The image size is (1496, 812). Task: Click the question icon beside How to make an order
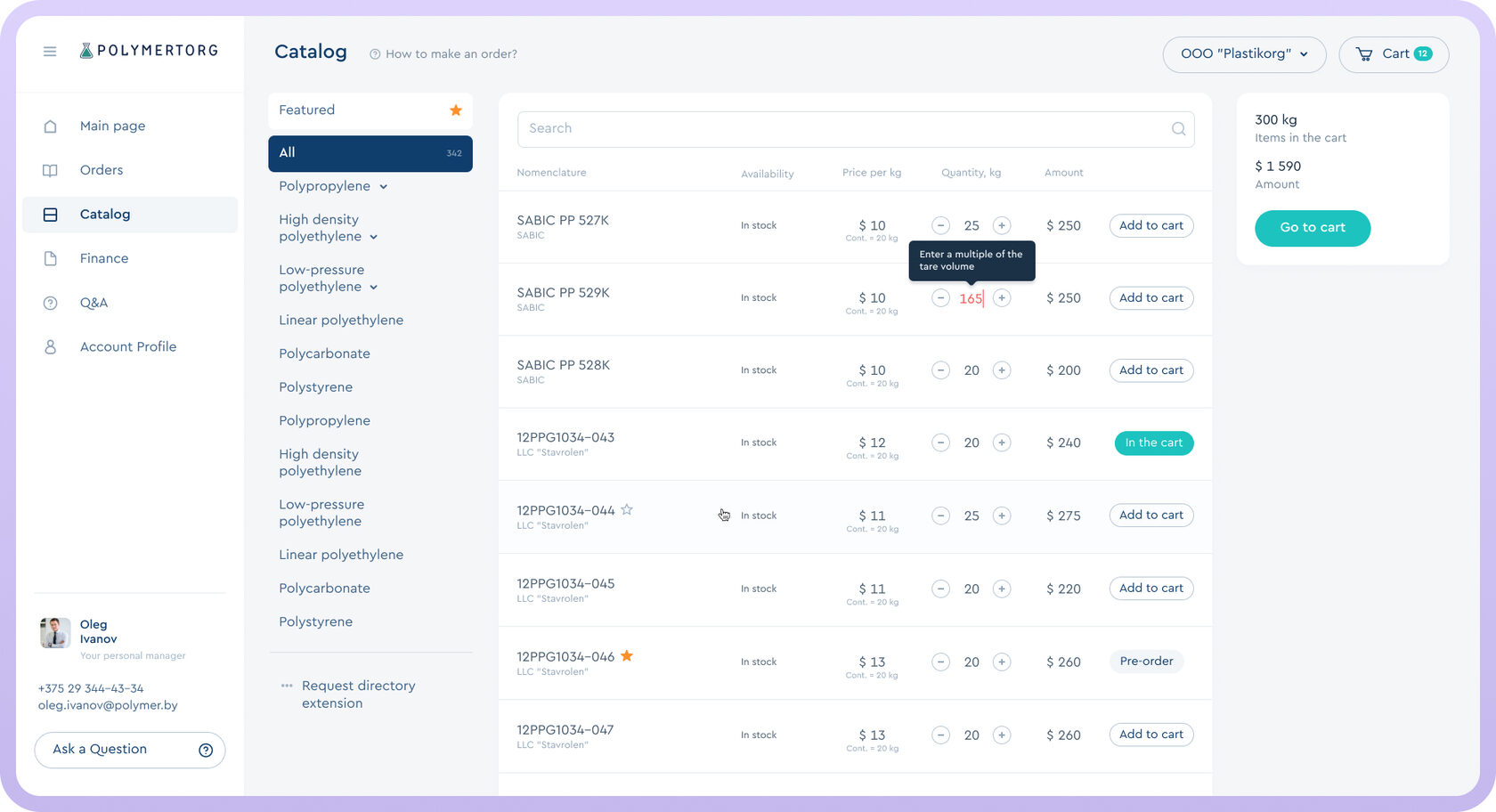[x=375, y=54]
